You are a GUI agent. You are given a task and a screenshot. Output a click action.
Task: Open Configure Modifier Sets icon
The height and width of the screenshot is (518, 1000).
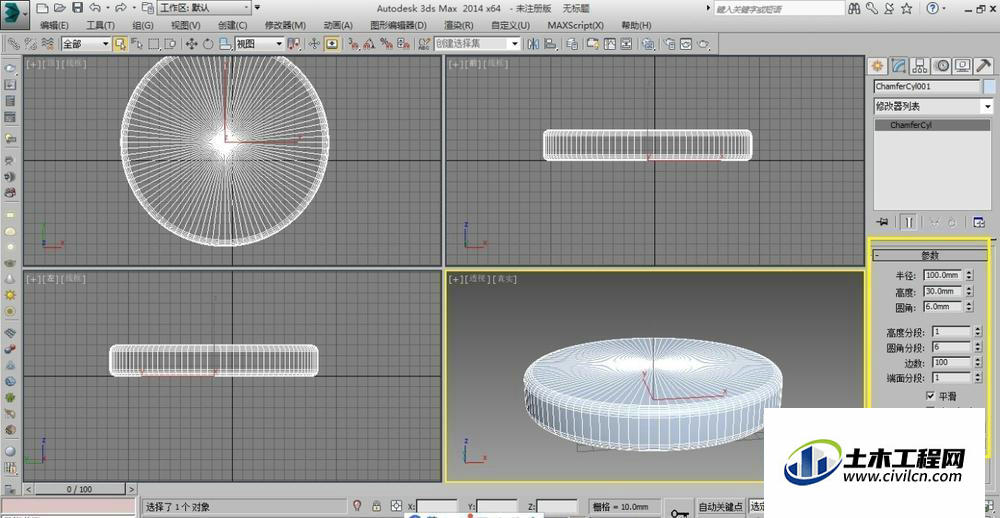[980, 222]
